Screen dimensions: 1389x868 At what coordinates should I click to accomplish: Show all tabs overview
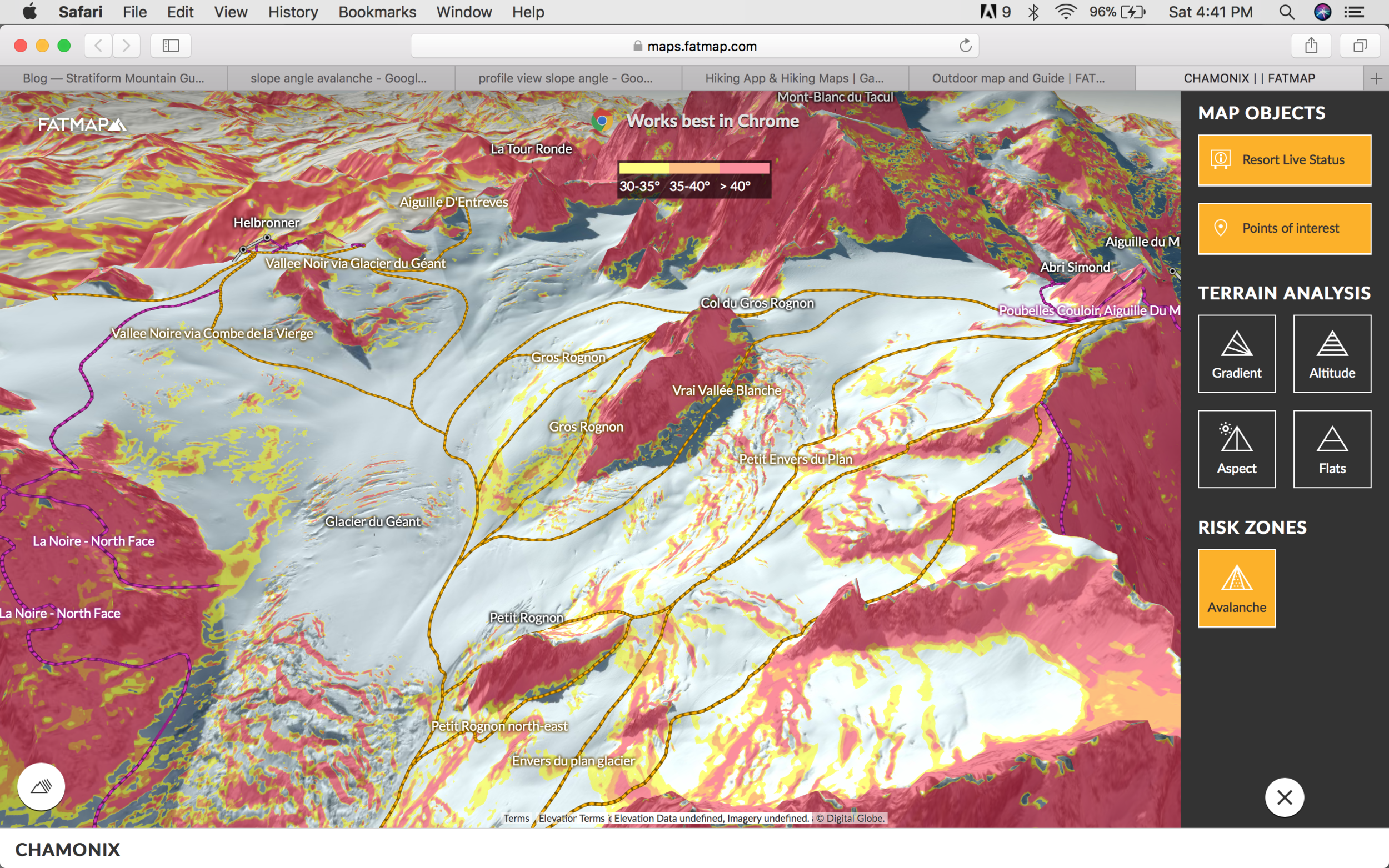[1359, 46]
